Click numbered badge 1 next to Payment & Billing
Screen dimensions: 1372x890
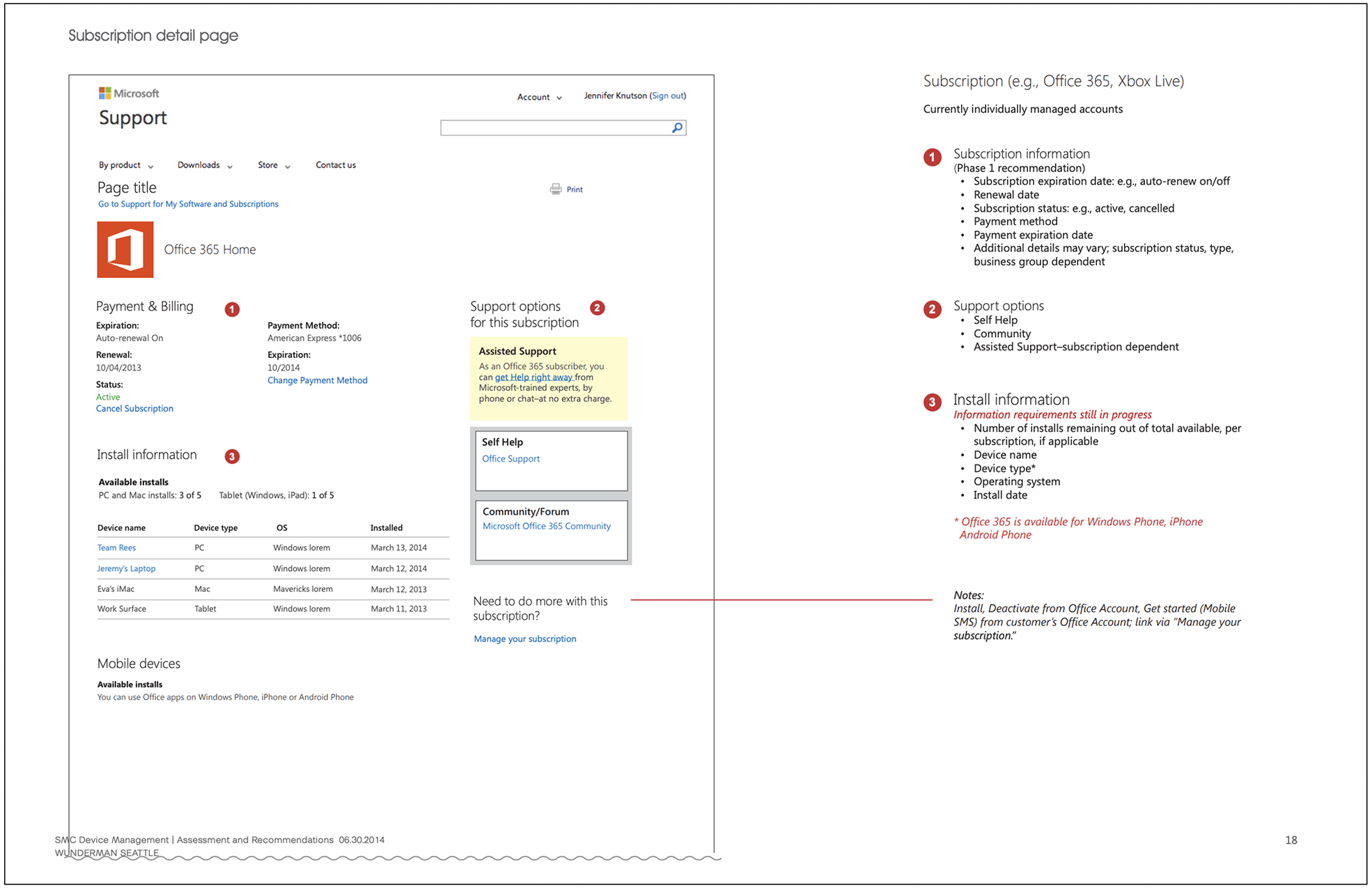click(x=232, y=309)
